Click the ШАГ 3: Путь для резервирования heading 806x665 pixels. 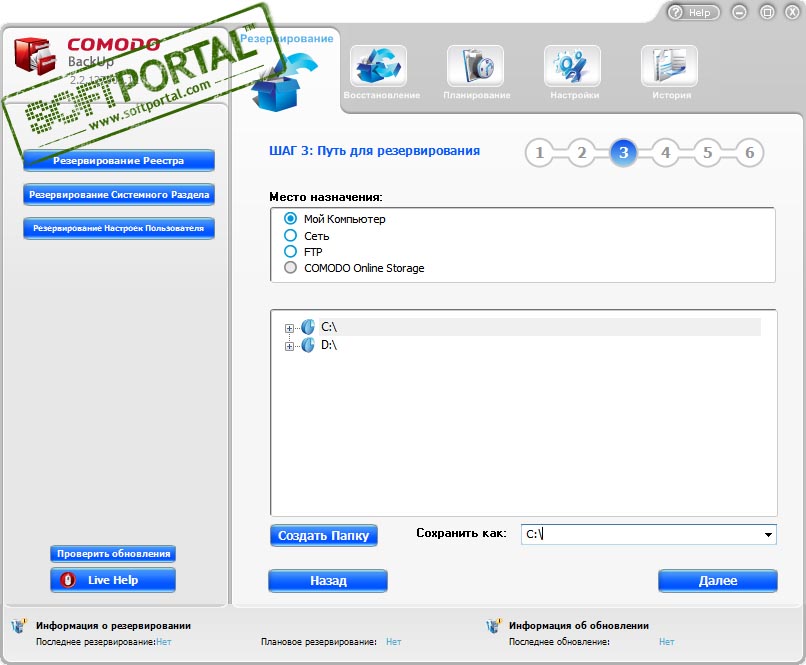375,151
